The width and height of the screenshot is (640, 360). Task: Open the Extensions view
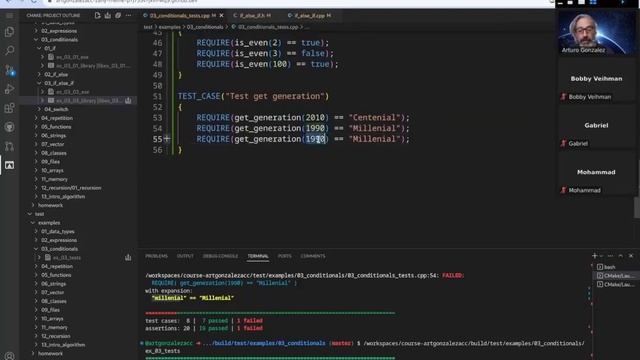(9, 108)
